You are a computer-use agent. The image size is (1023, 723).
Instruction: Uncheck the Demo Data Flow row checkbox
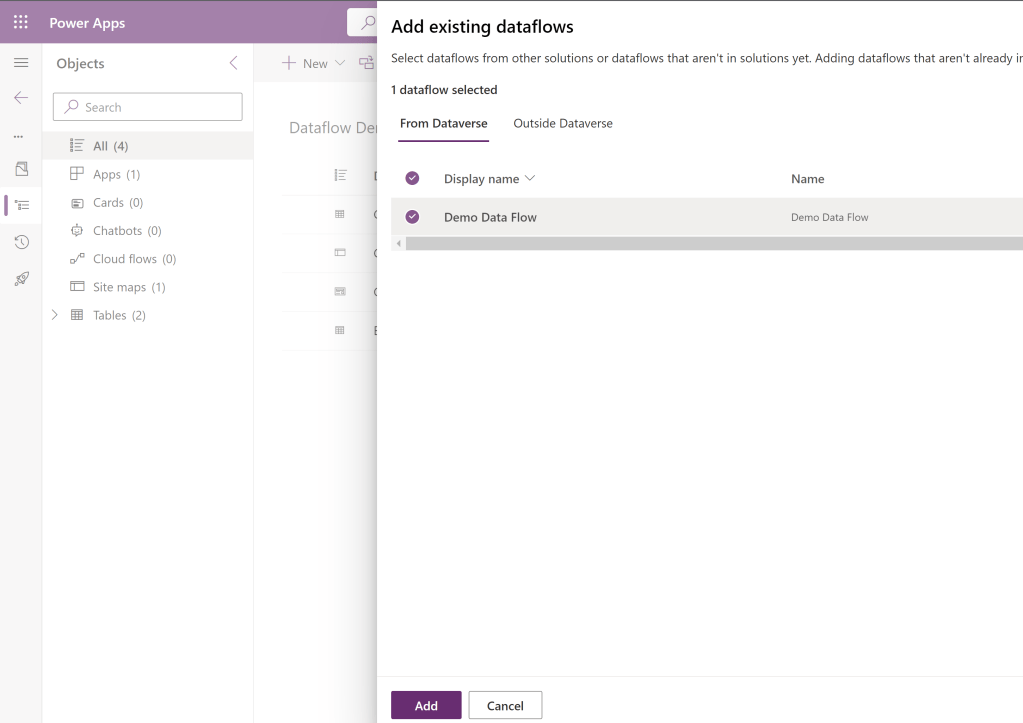coord(412,217)
